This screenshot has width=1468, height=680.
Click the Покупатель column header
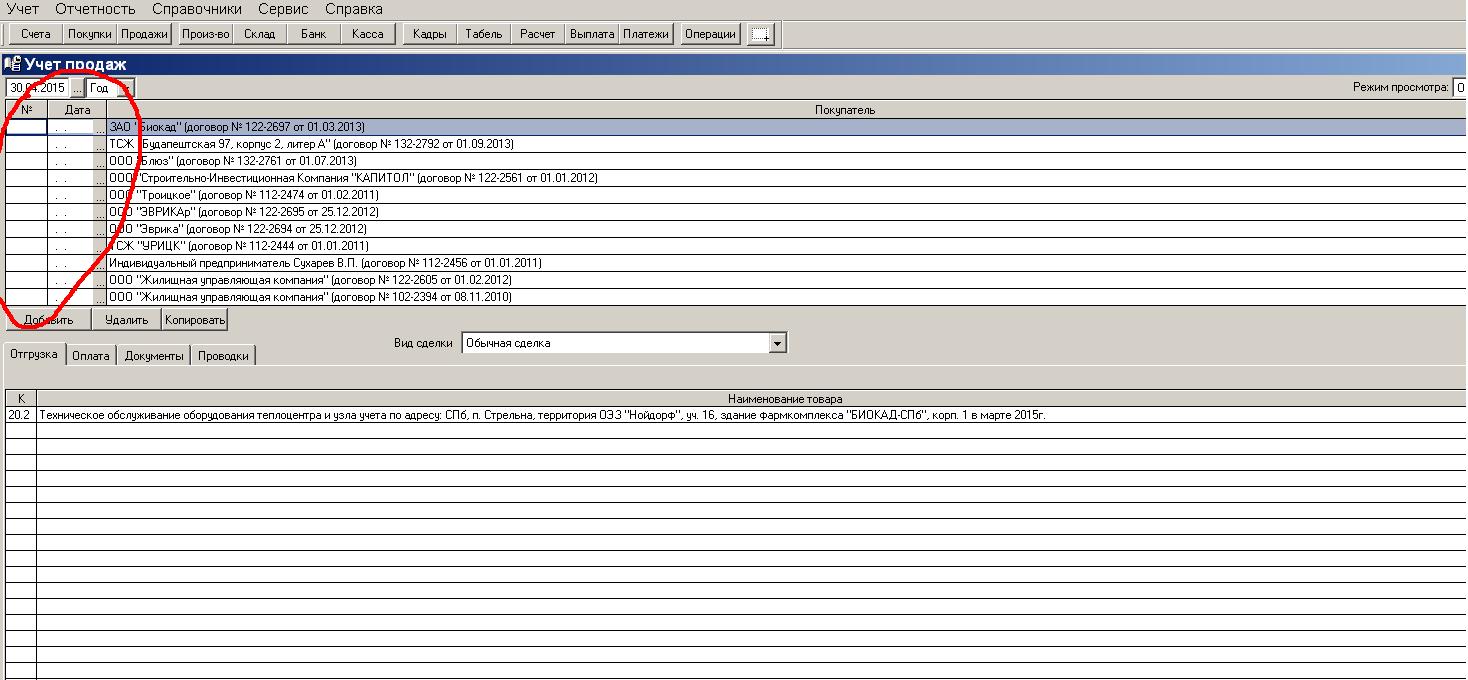click(x=844, y=110)
